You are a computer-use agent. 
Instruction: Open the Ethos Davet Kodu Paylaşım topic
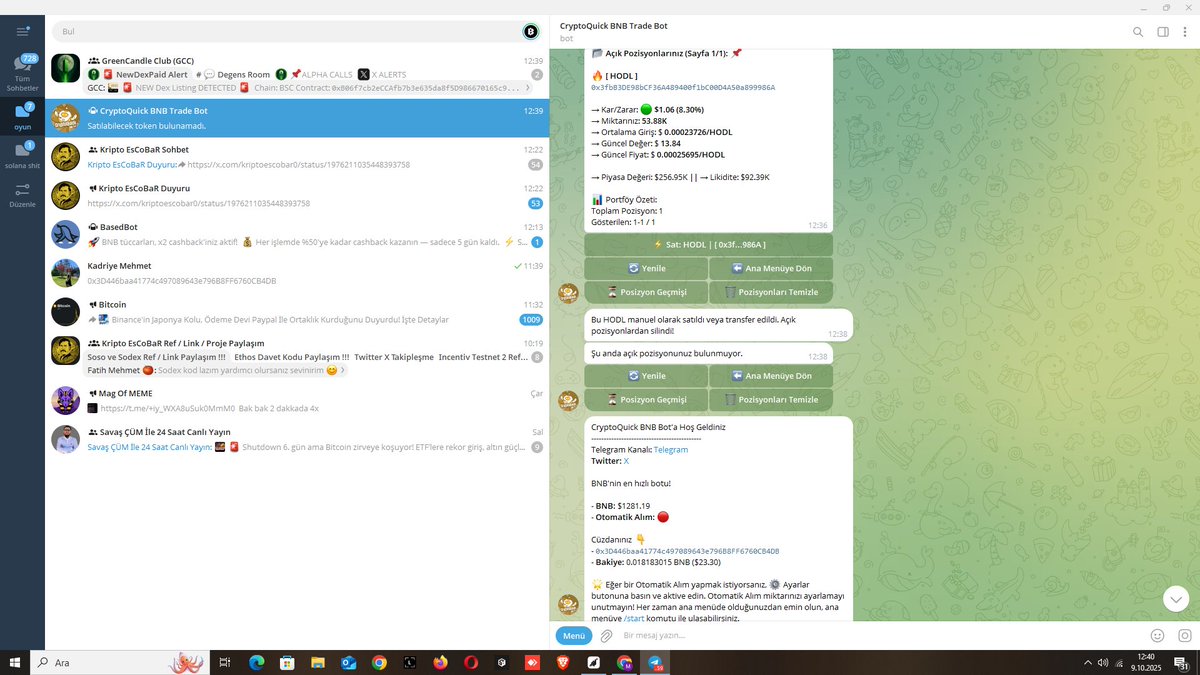[x=292, y=357]
